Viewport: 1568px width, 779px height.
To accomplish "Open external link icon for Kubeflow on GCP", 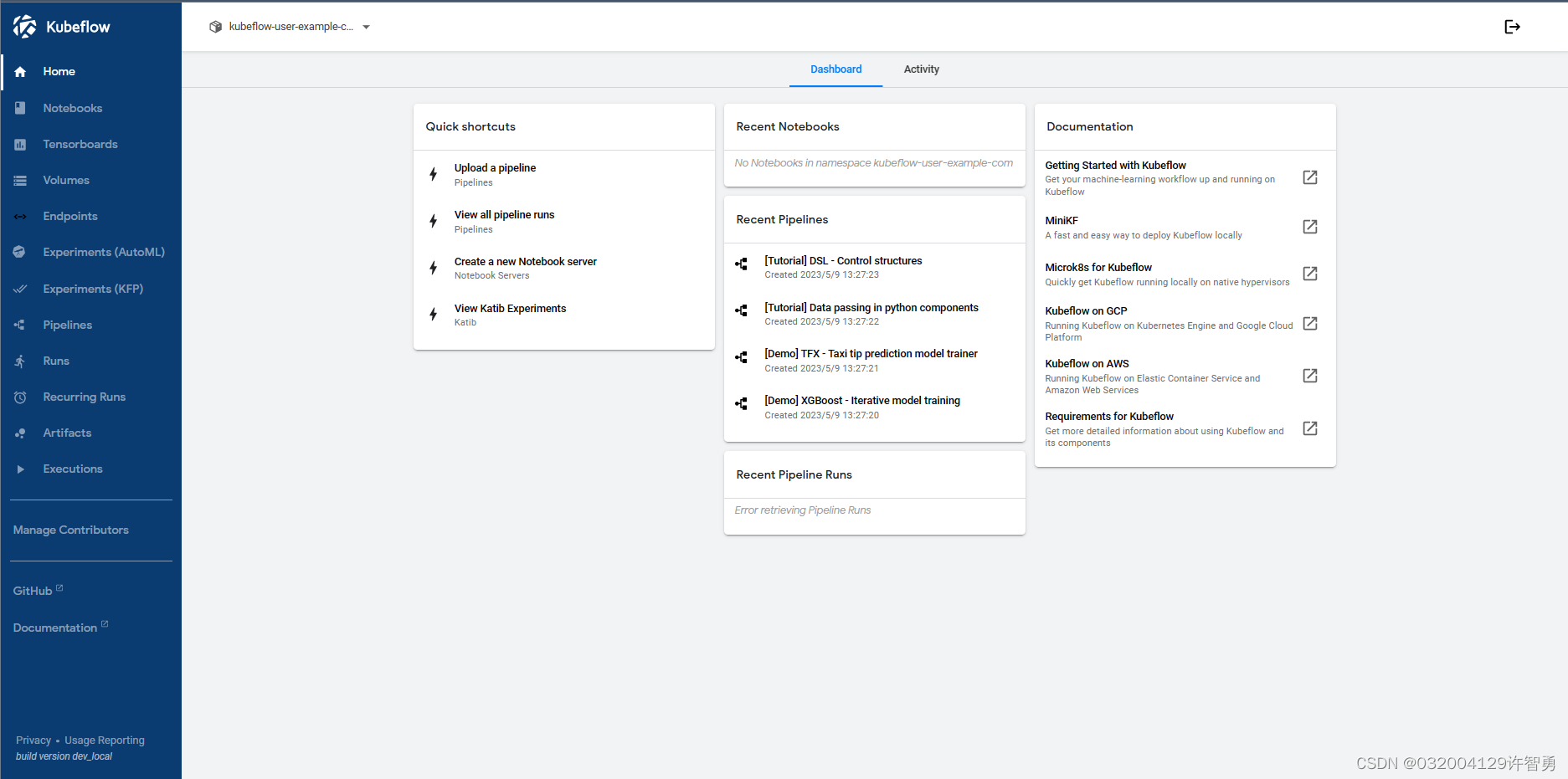I will point(1310,323).
